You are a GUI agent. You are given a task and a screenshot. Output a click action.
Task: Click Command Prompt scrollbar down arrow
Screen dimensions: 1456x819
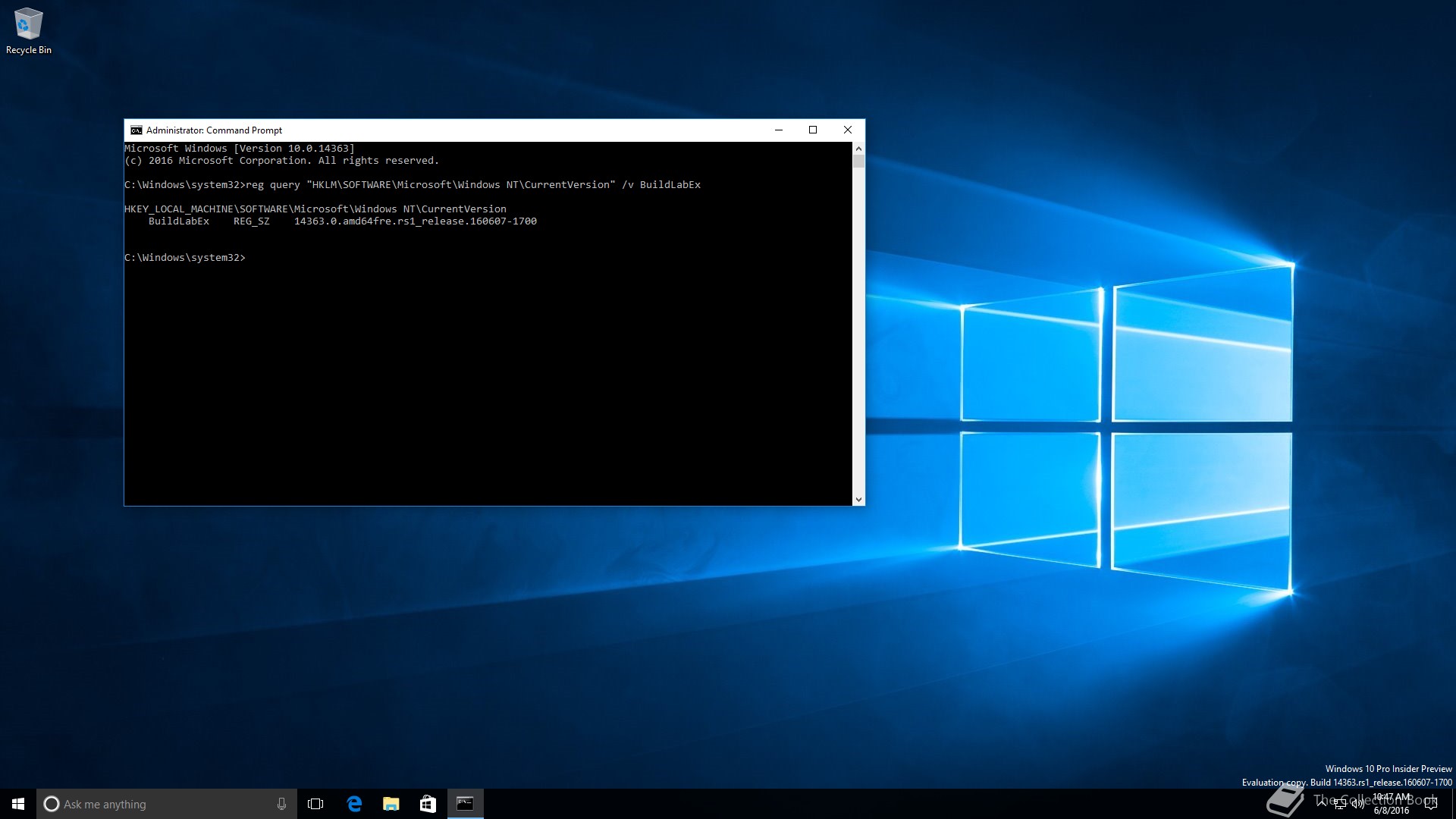point(858,499)
